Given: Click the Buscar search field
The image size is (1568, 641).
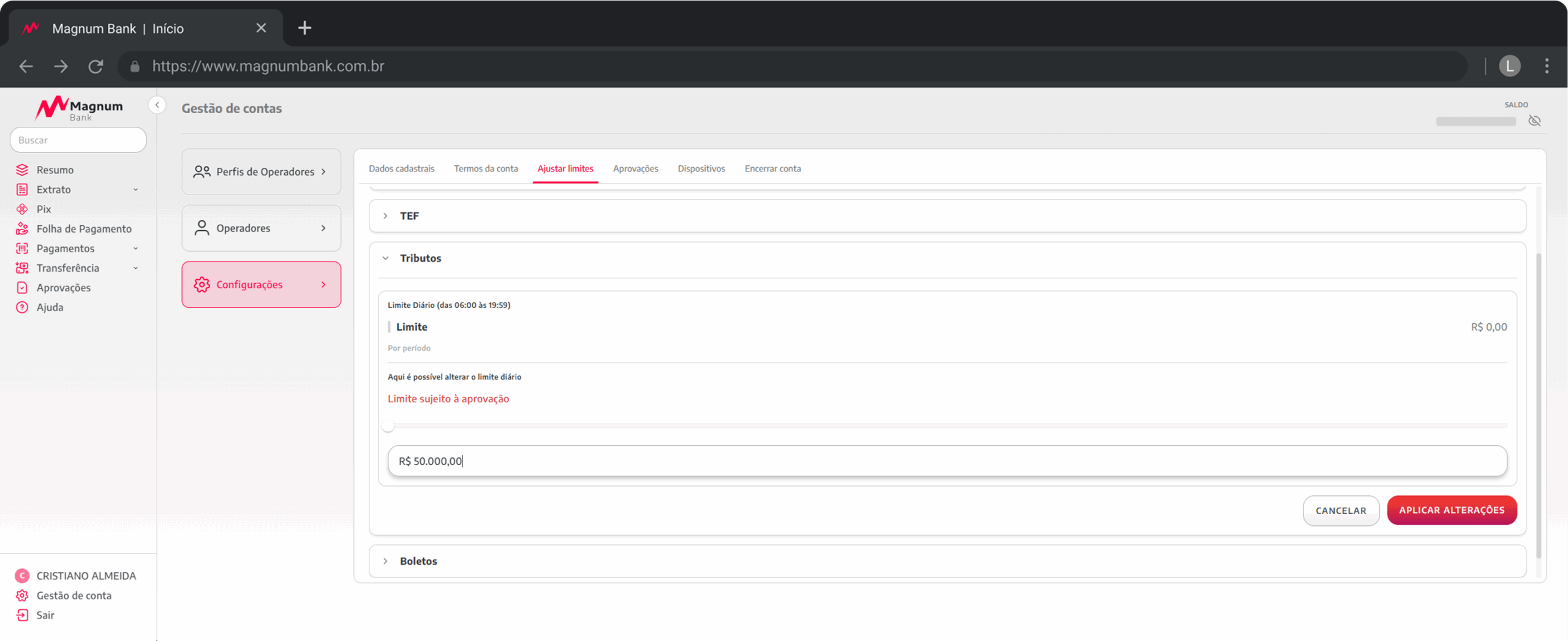Looking at the screenshot, I should tap(78, 140).
